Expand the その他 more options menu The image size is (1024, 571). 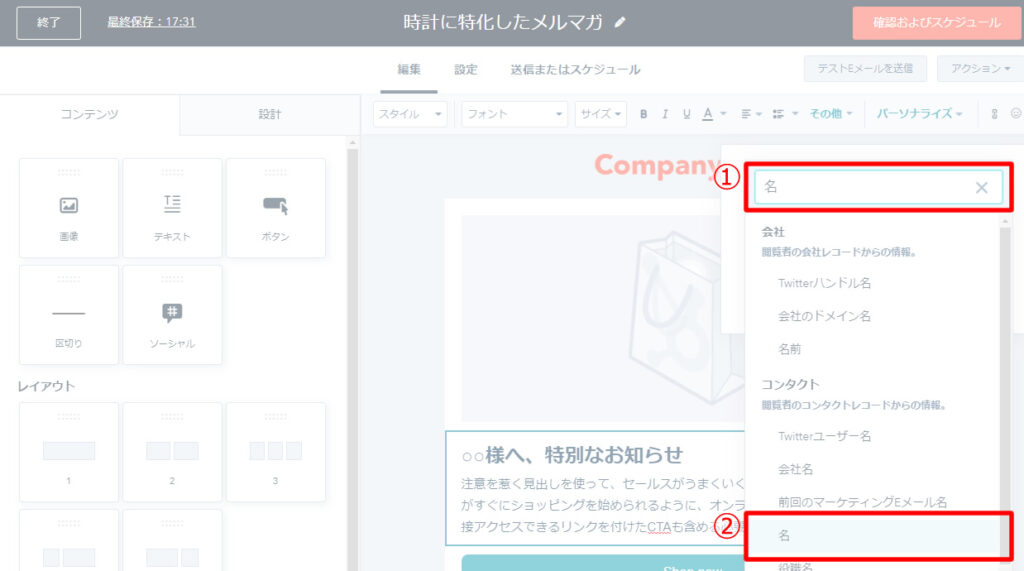[x=830, y=114]
